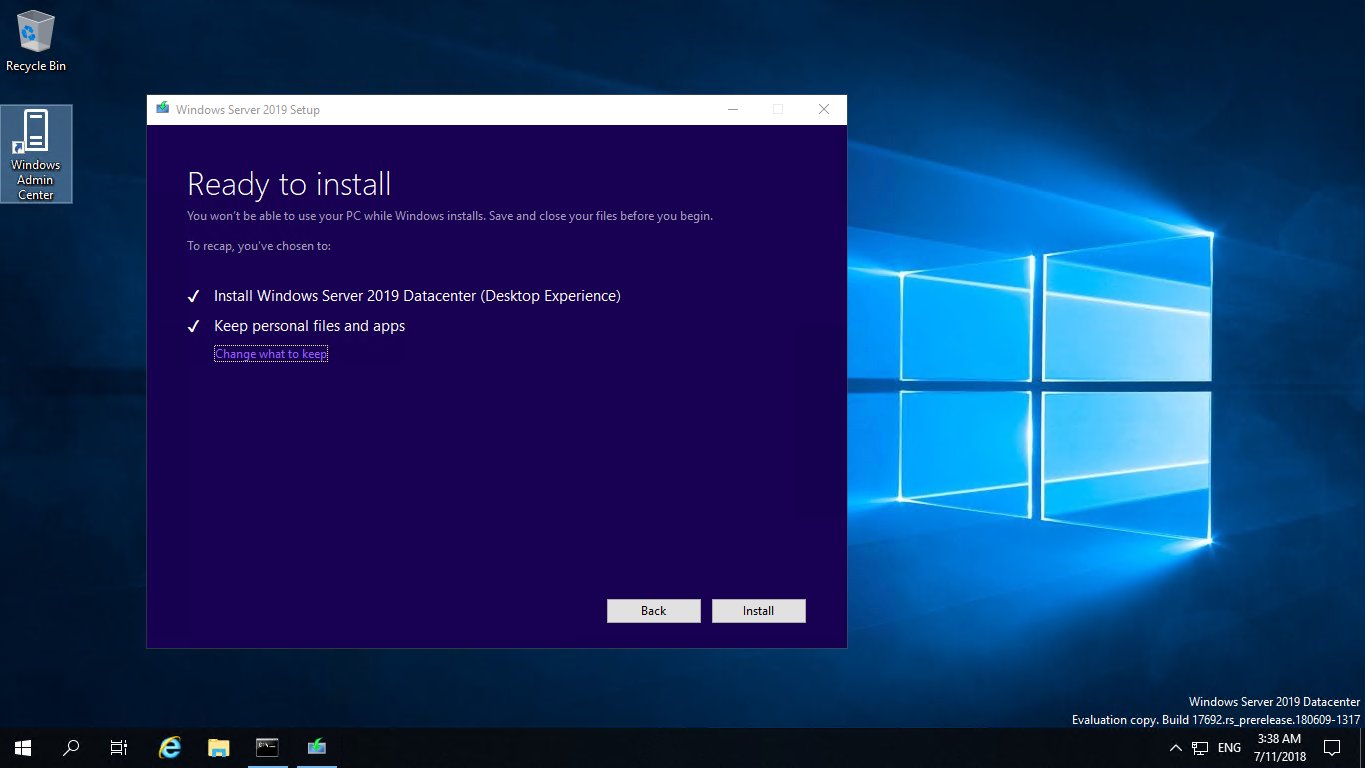Image resolution: width=1365 pixels, height=768 pixels.
Task: Open taskbar Search
Action: tap(71, 747)
